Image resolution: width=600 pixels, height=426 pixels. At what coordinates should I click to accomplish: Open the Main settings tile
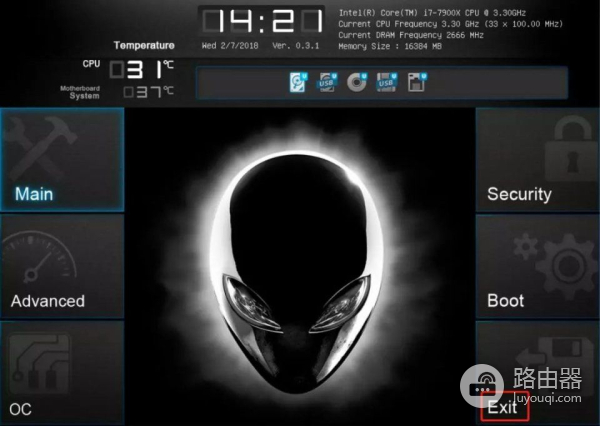click(62, 160)
